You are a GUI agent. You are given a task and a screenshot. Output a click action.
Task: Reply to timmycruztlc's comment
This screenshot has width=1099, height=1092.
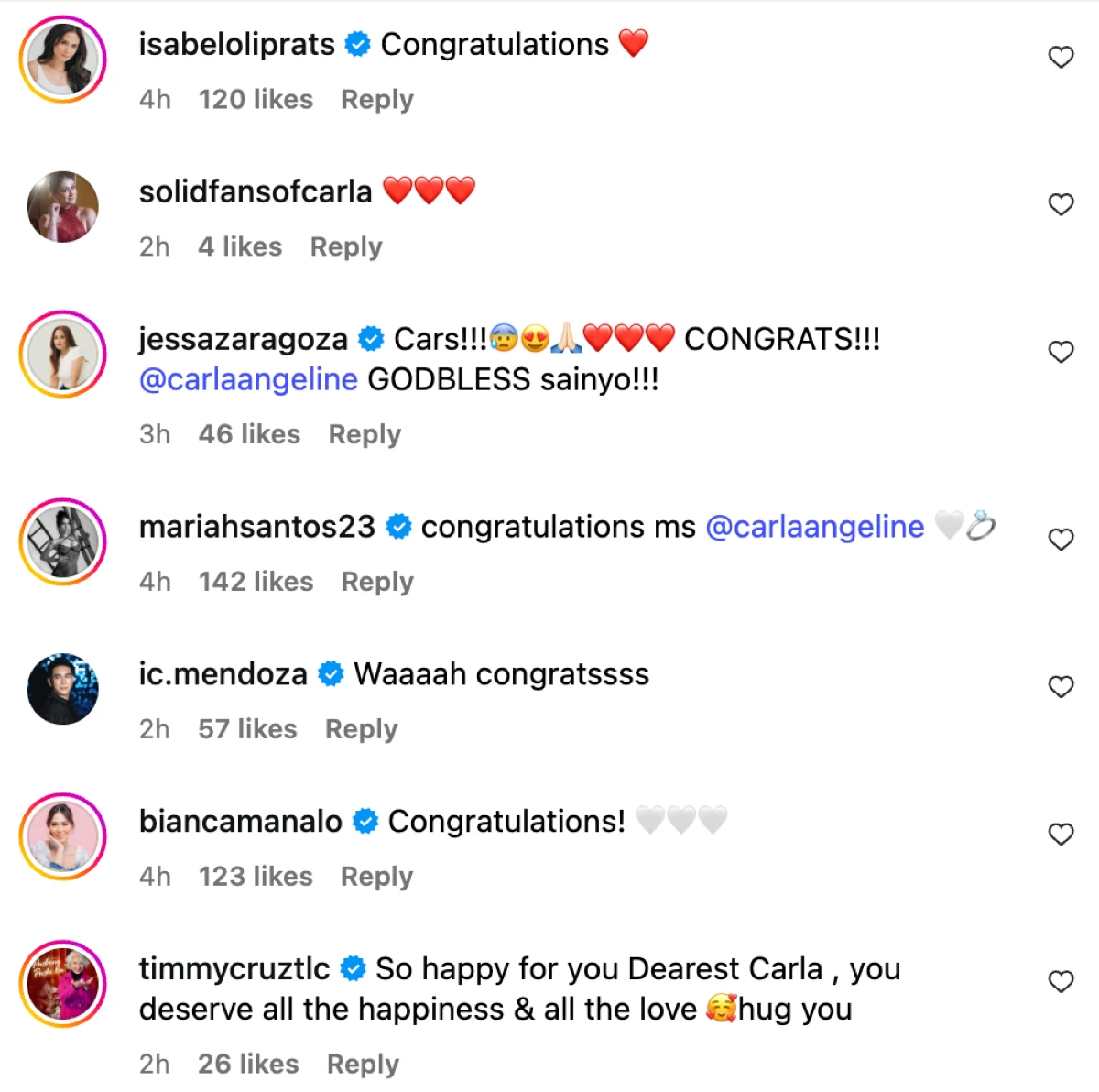click(x=363, y=1065)
